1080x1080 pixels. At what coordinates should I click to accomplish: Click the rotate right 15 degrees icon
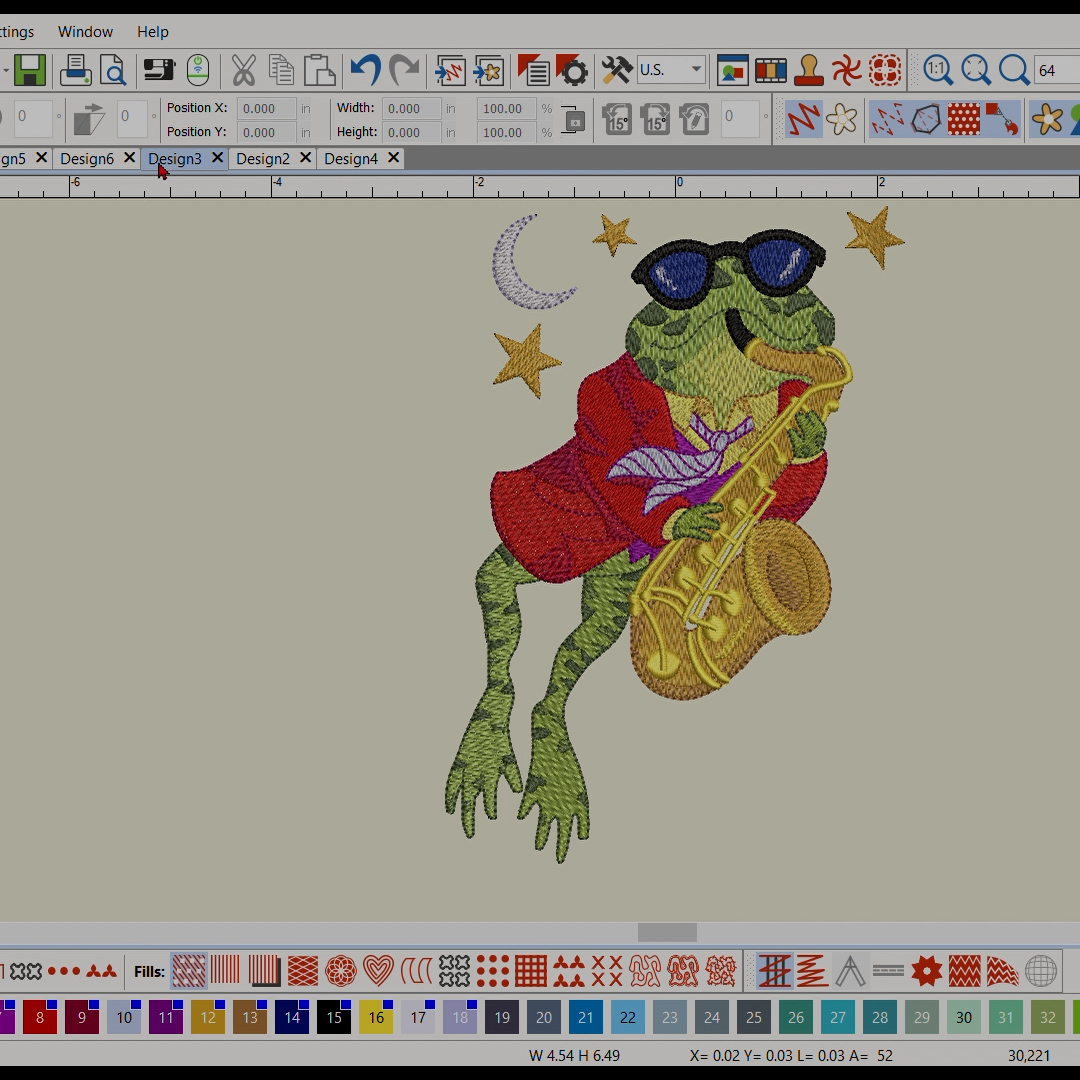pyautogui.click(x=656, y=119)
